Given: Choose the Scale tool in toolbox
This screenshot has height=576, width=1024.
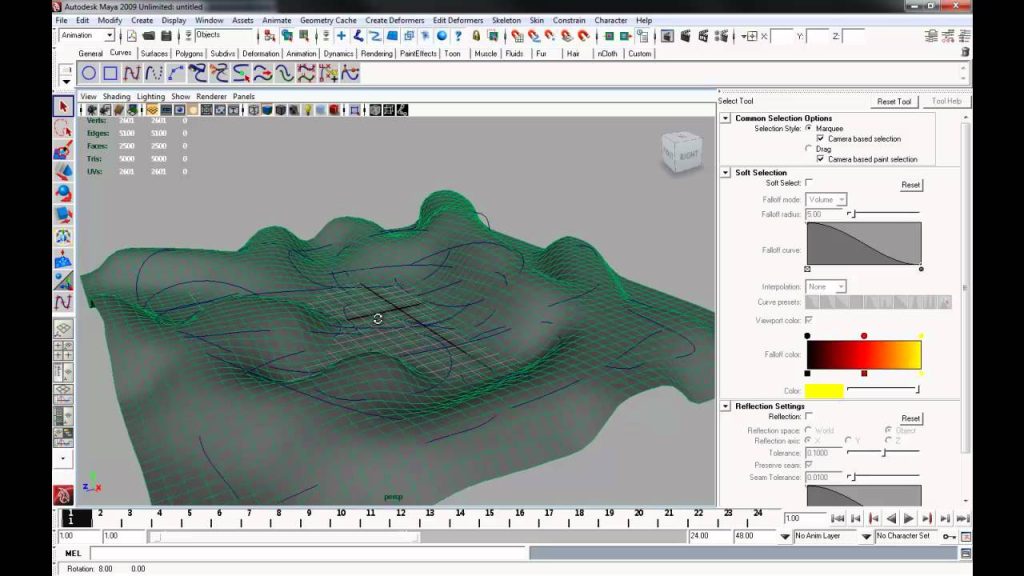Looking at the screenshot, I should 63,215.
